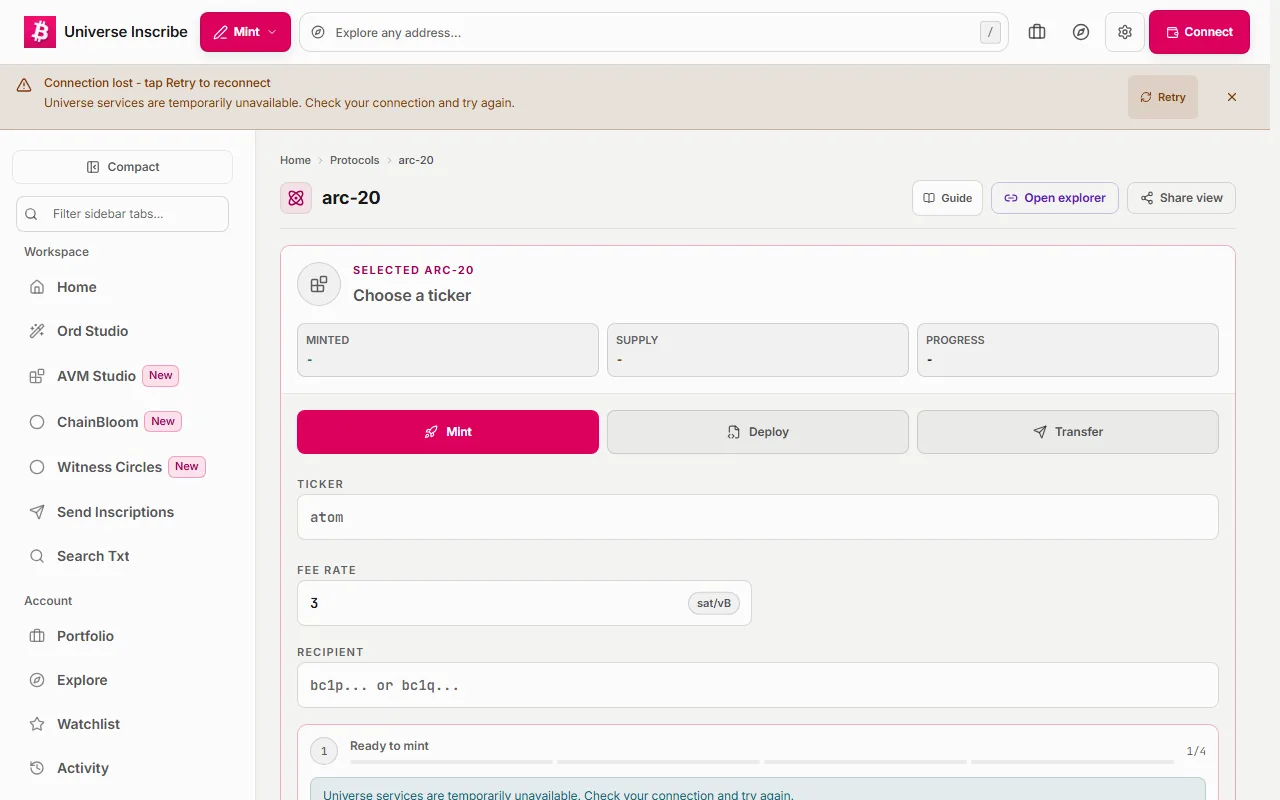Image resolution: width=1280 pixels, height=800 pixels.
Task: Click the Fee Rate input field
Action: coord(524,603)
